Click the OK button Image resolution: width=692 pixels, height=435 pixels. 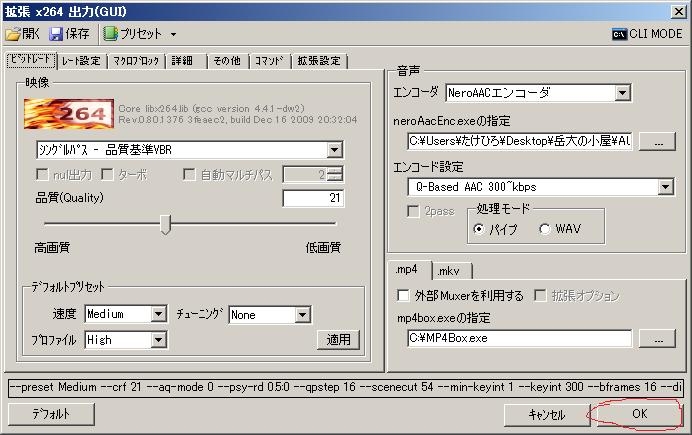[x=639, y=414]
